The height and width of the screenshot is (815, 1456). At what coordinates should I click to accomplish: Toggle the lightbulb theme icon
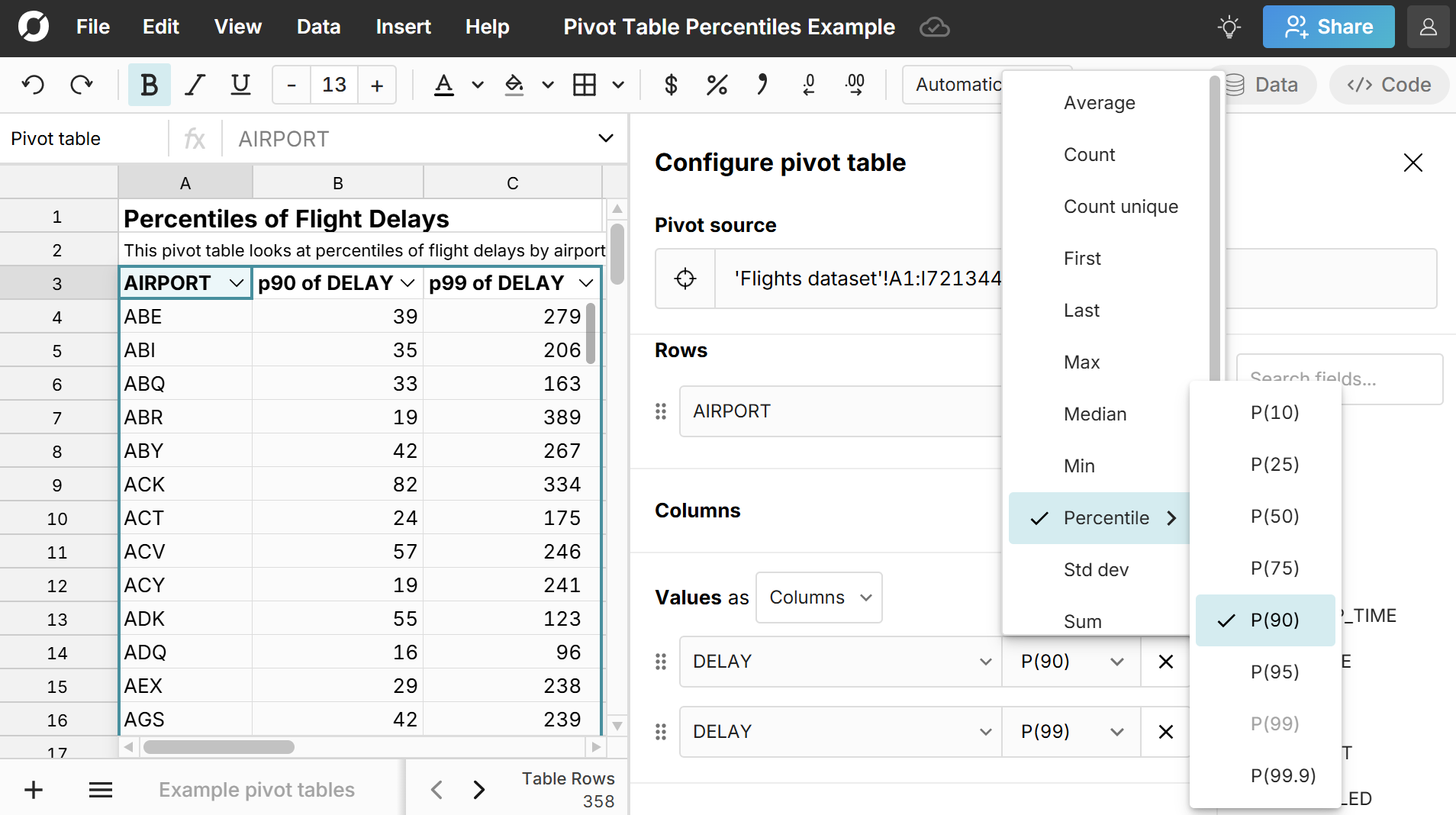tap(1229, 27)
